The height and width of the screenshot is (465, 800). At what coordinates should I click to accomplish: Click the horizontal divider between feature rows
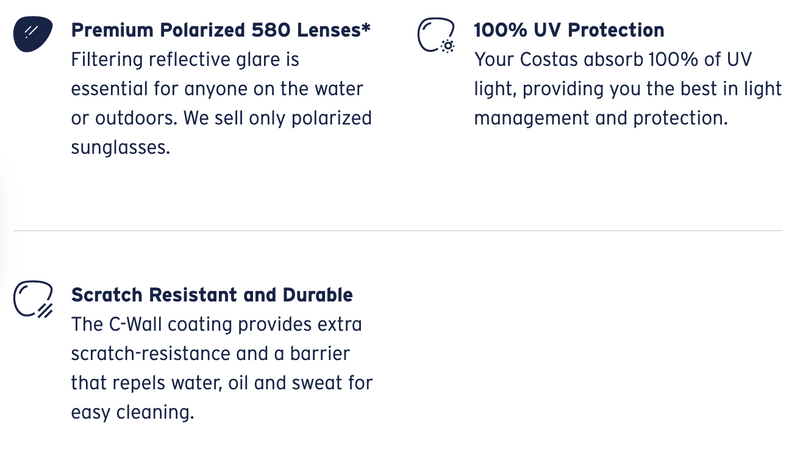[x=398, y=230]
